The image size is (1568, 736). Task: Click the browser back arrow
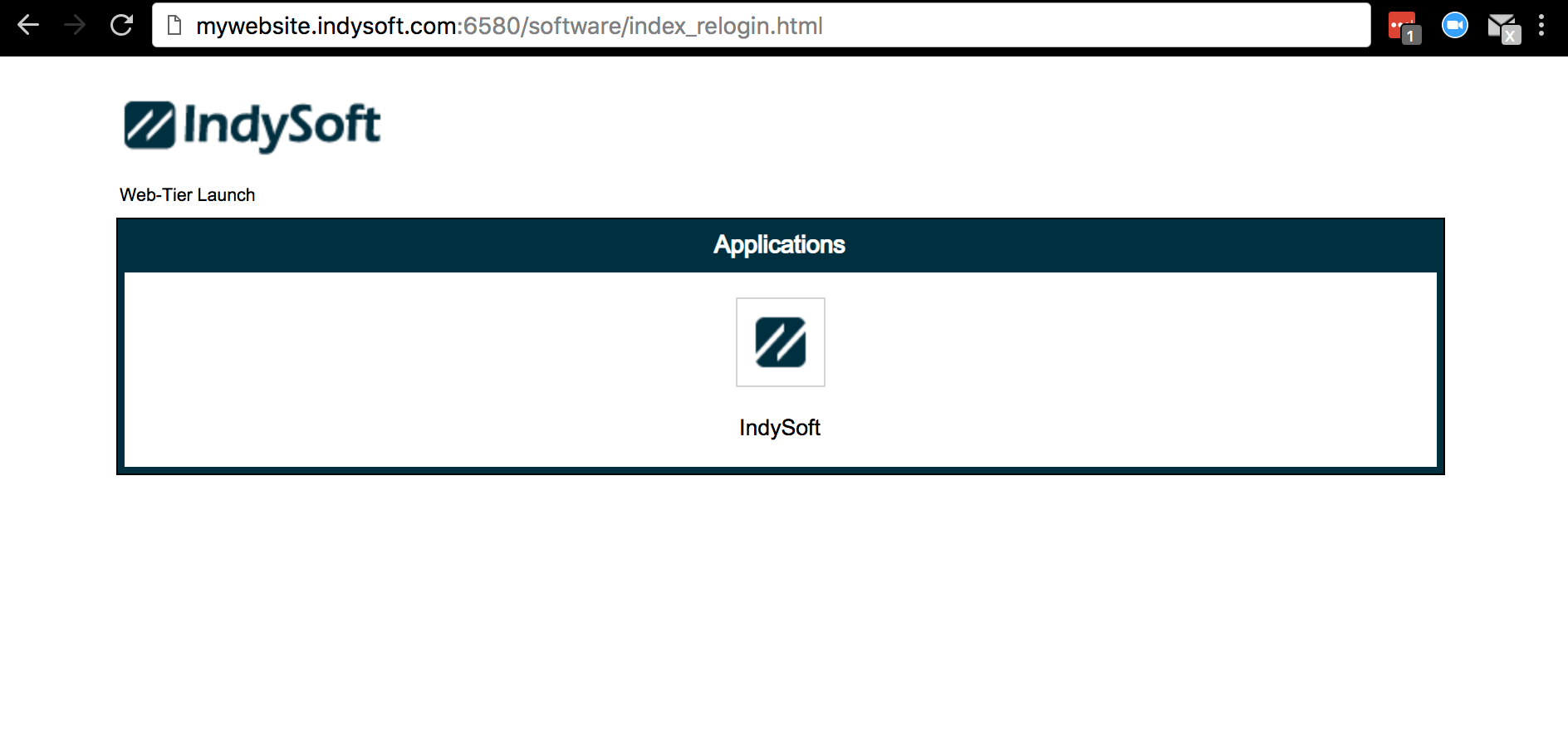point(28,26)
